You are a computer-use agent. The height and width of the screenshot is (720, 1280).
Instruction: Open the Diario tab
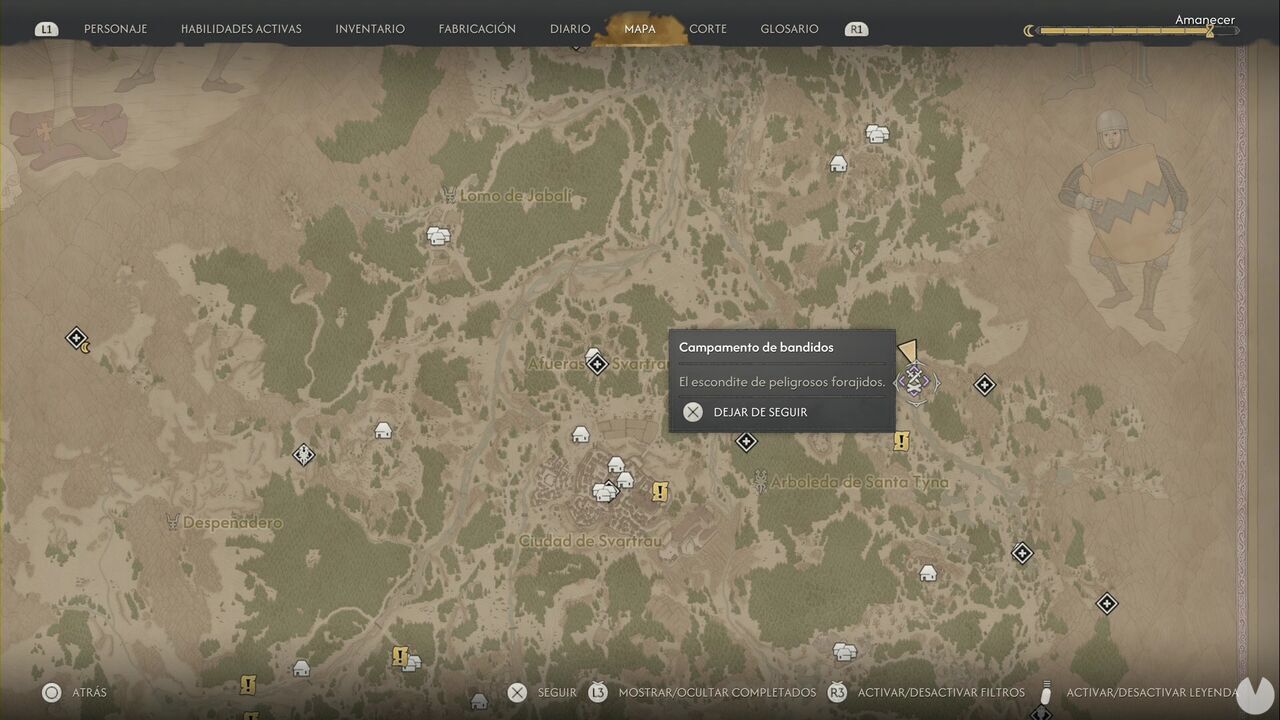[570, 29]
